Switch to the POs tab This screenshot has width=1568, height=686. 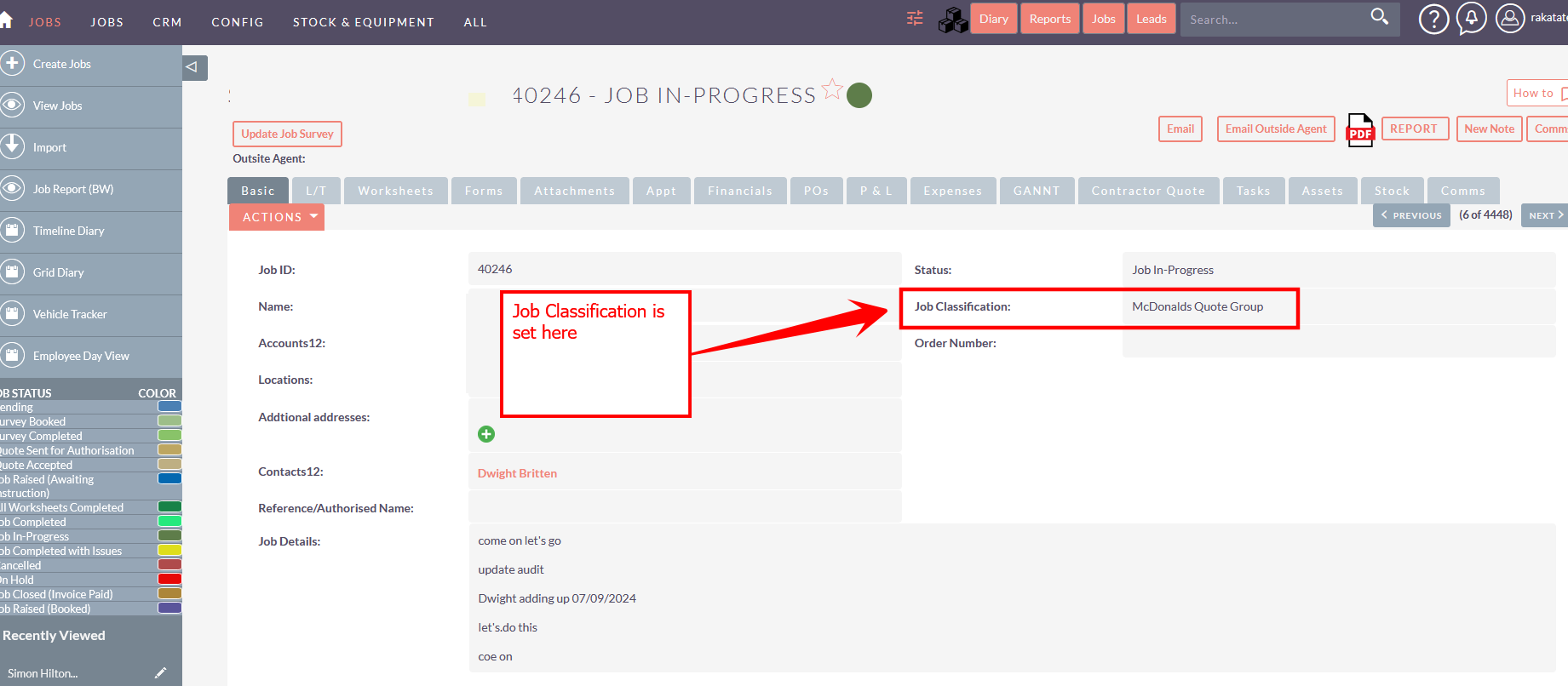click(817, 191)
